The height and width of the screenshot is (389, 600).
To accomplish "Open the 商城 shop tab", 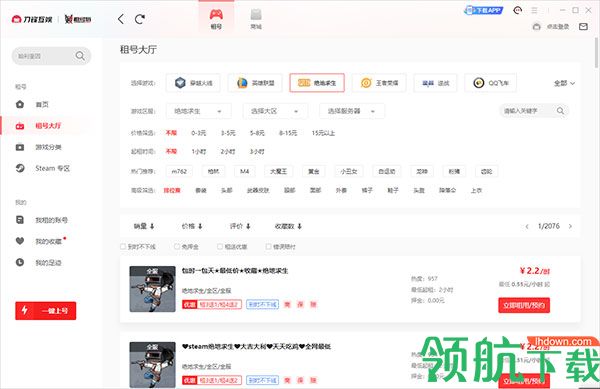I will (x=256, y=19).
